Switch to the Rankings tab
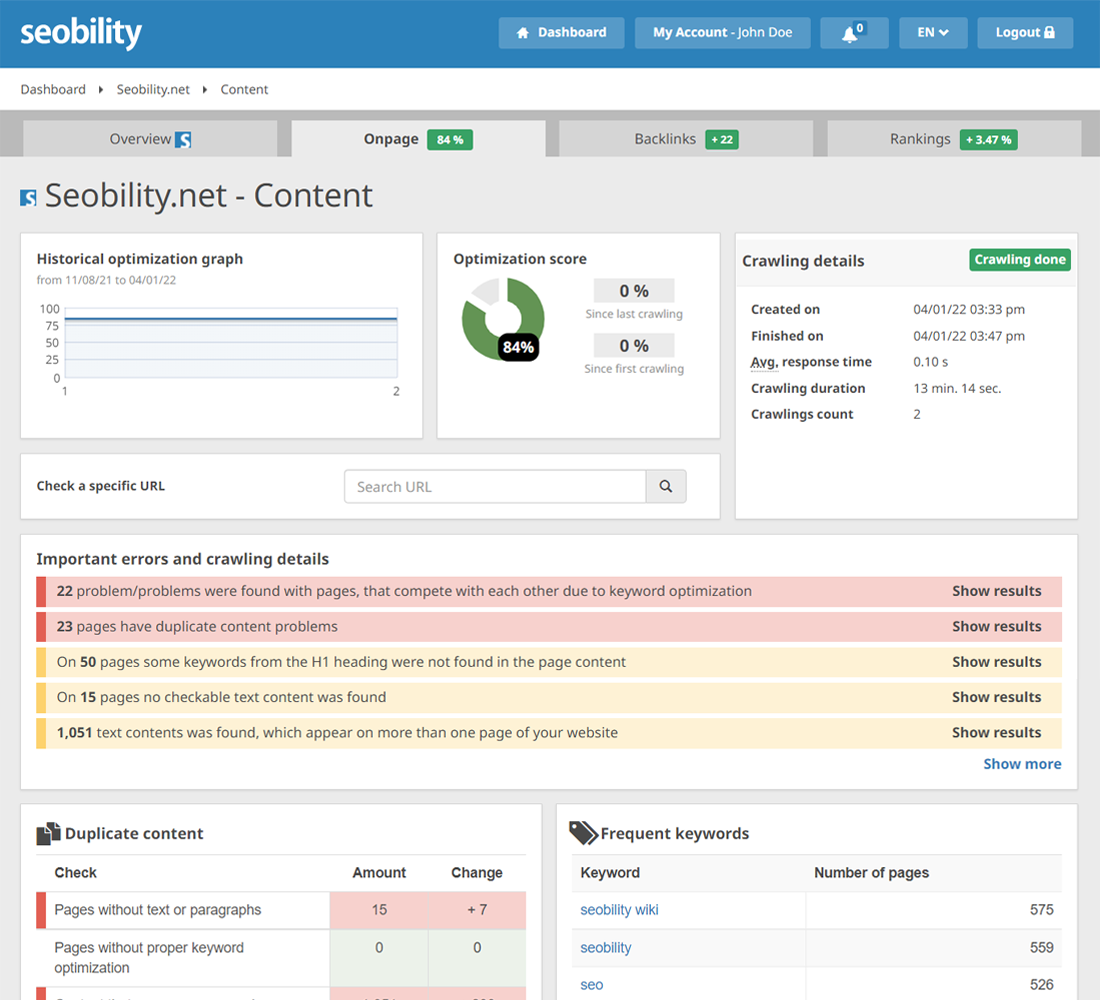Screen dimensions: 1100x1000 (953, 139)
